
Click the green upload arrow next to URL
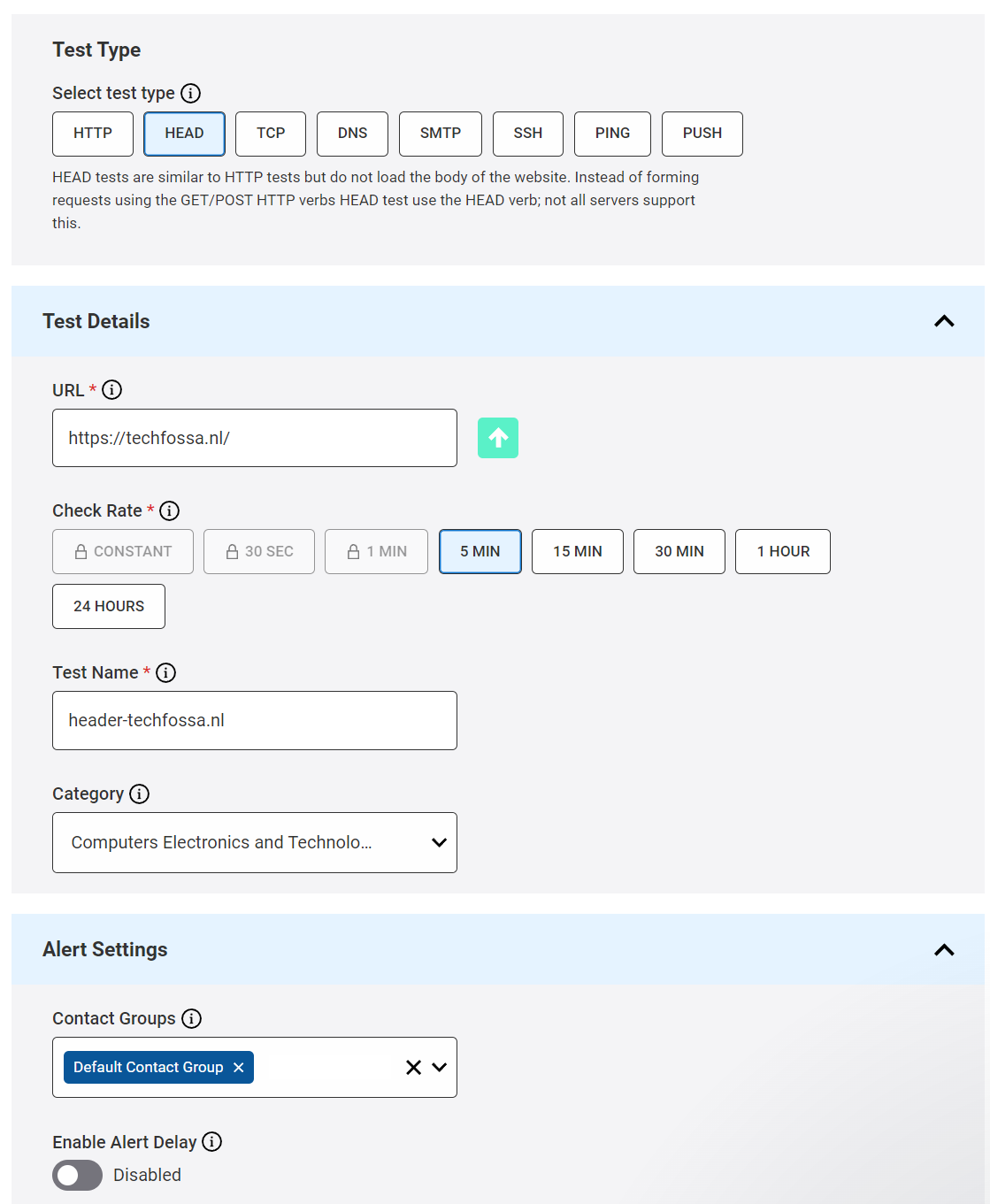(498, 438)
